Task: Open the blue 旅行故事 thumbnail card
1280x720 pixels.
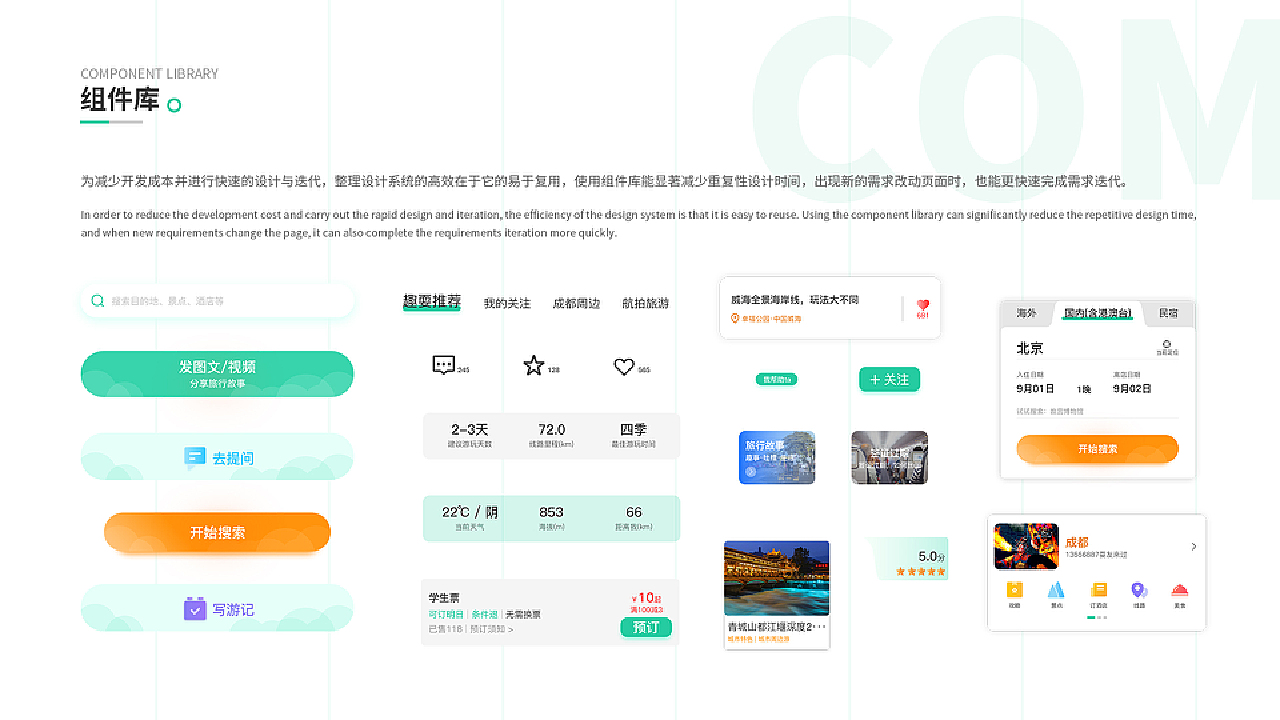Action: 777,457
